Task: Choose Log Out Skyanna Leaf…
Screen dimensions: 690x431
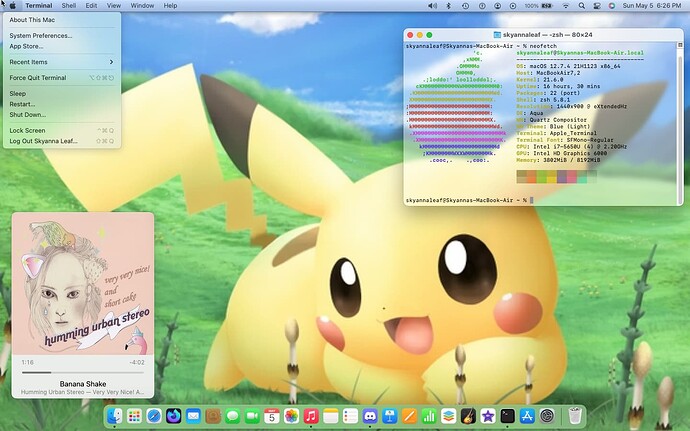Action: (62, 141)
